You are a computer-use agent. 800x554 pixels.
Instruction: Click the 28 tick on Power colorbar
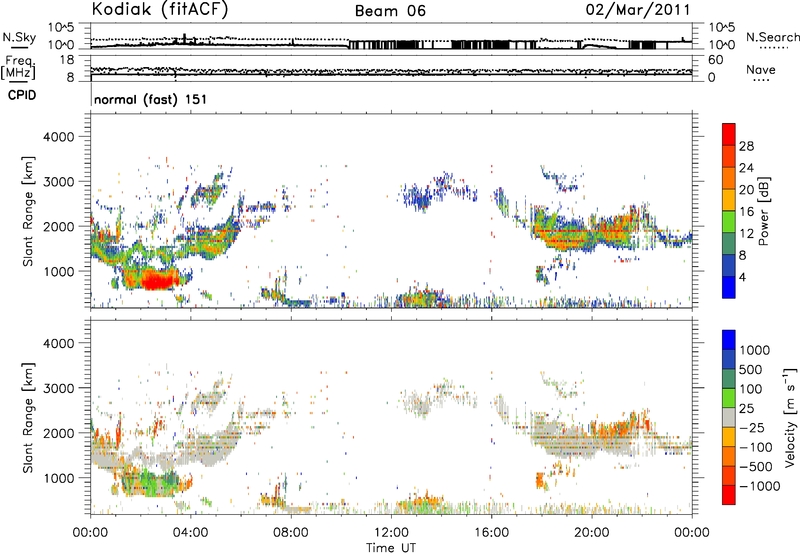(746, 146)
